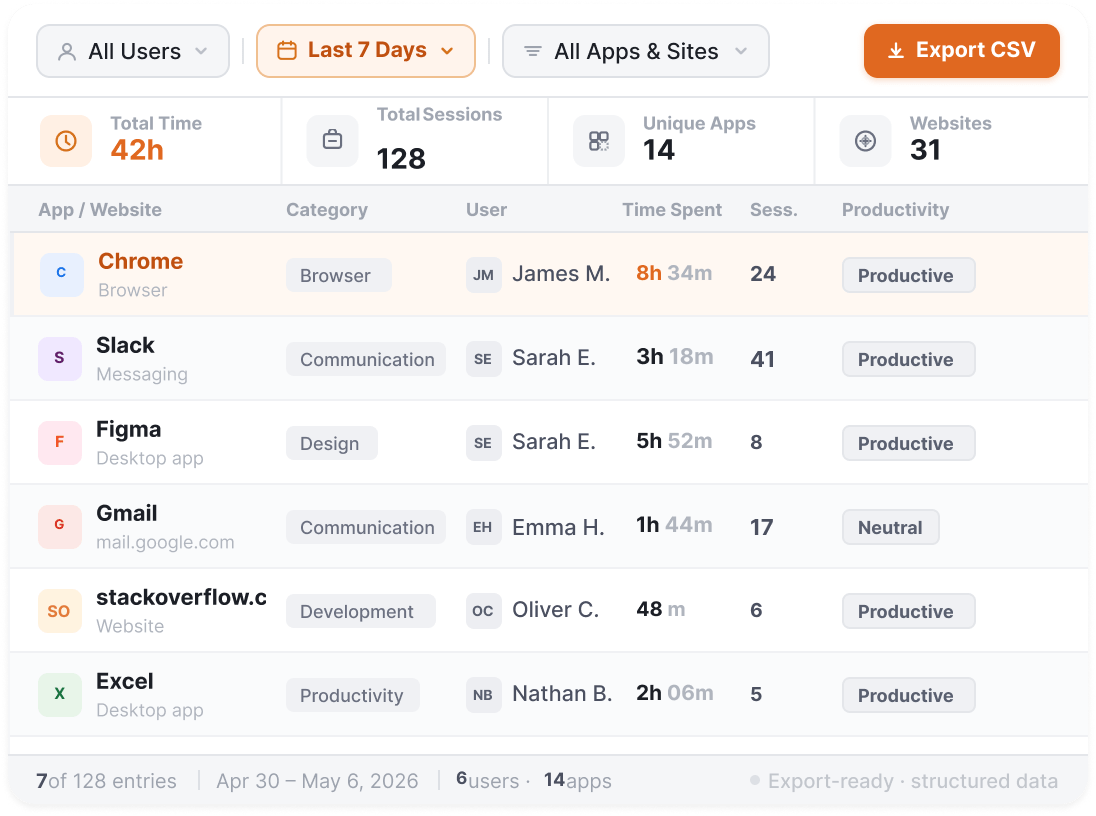Click Productive badge in Slack row
Screen dimensions: 1096x816
tap(908, 359)
